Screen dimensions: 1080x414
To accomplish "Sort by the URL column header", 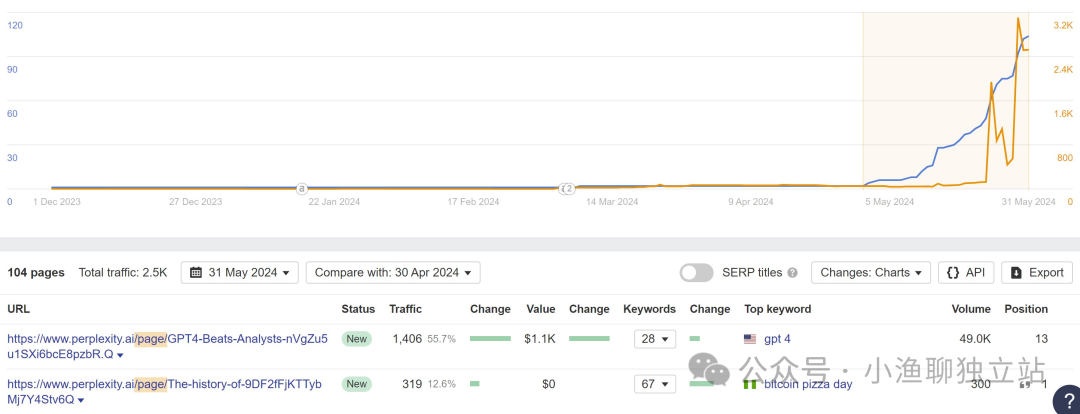I will [19, 309].
